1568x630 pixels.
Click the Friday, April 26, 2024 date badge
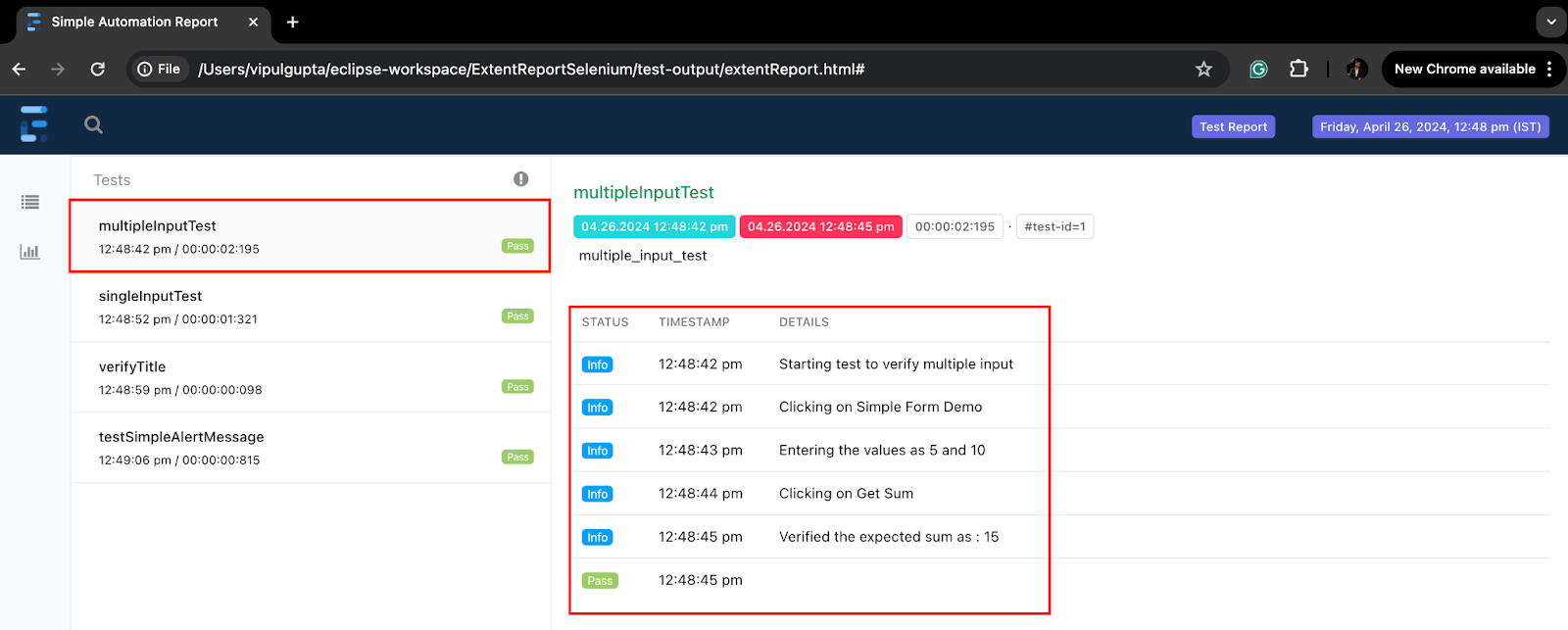coord(1430,126)
